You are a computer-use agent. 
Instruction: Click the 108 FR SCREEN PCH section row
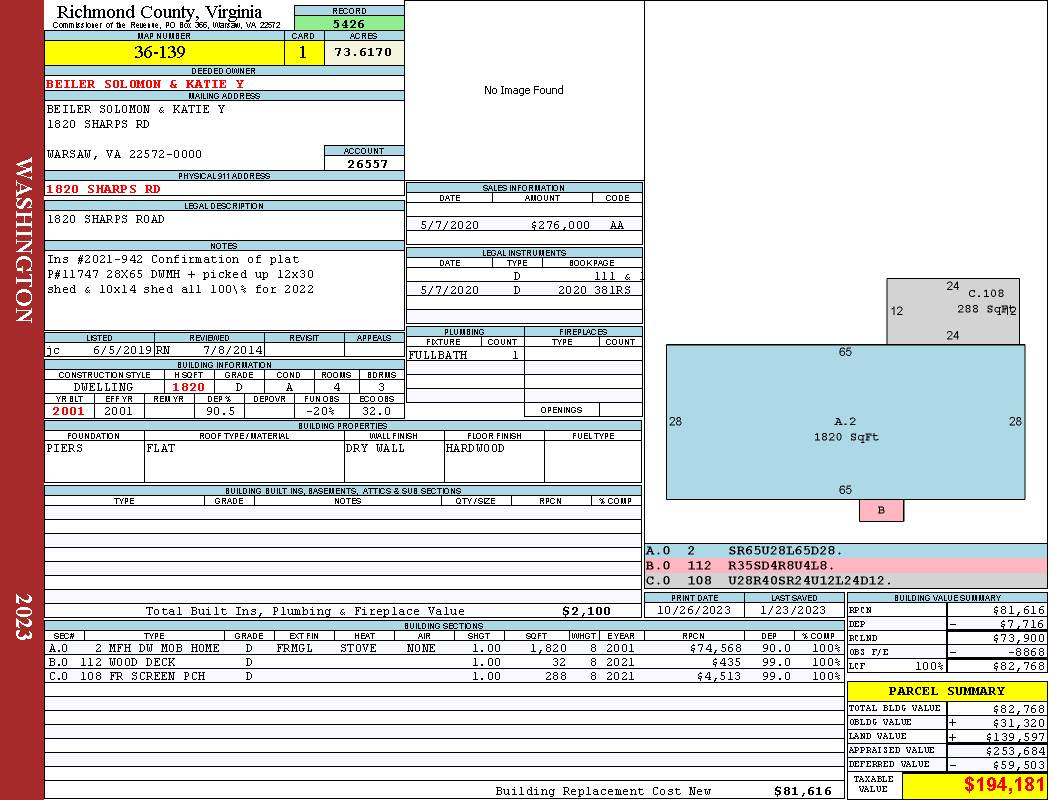444,676
